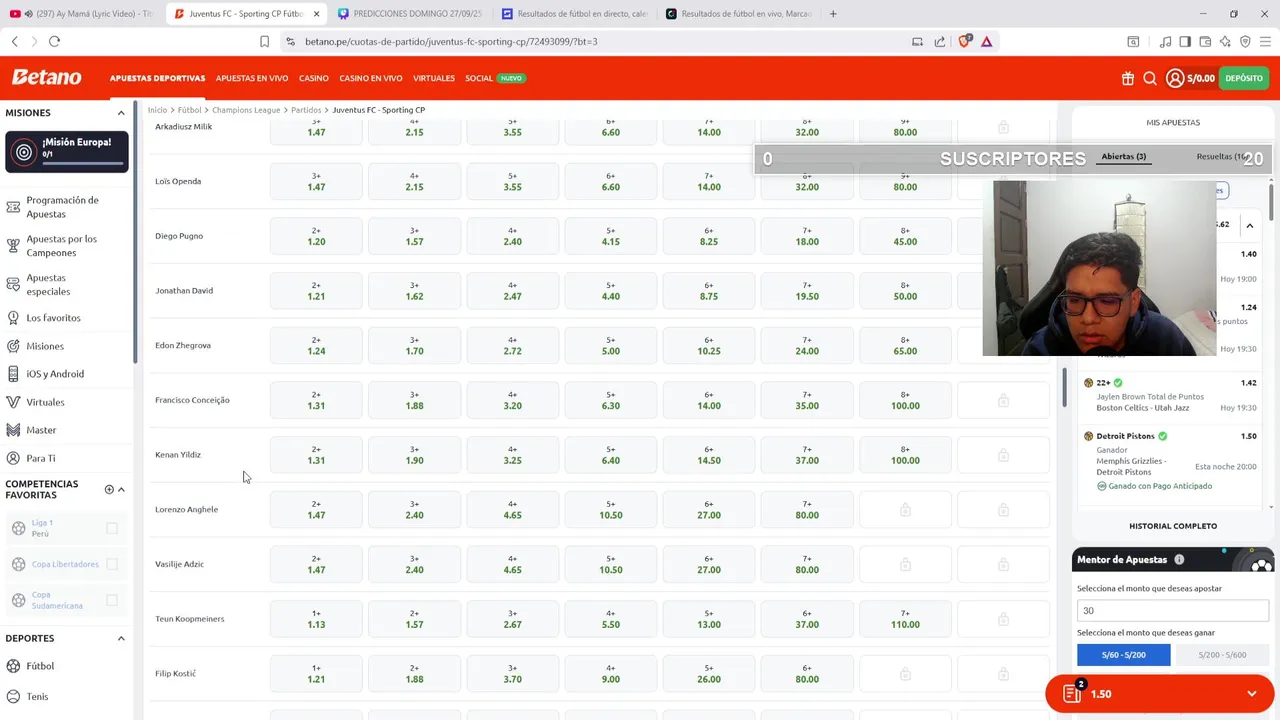Open a new browser tab
Screen dimensions: 1280x720
(x=833, y=14)
